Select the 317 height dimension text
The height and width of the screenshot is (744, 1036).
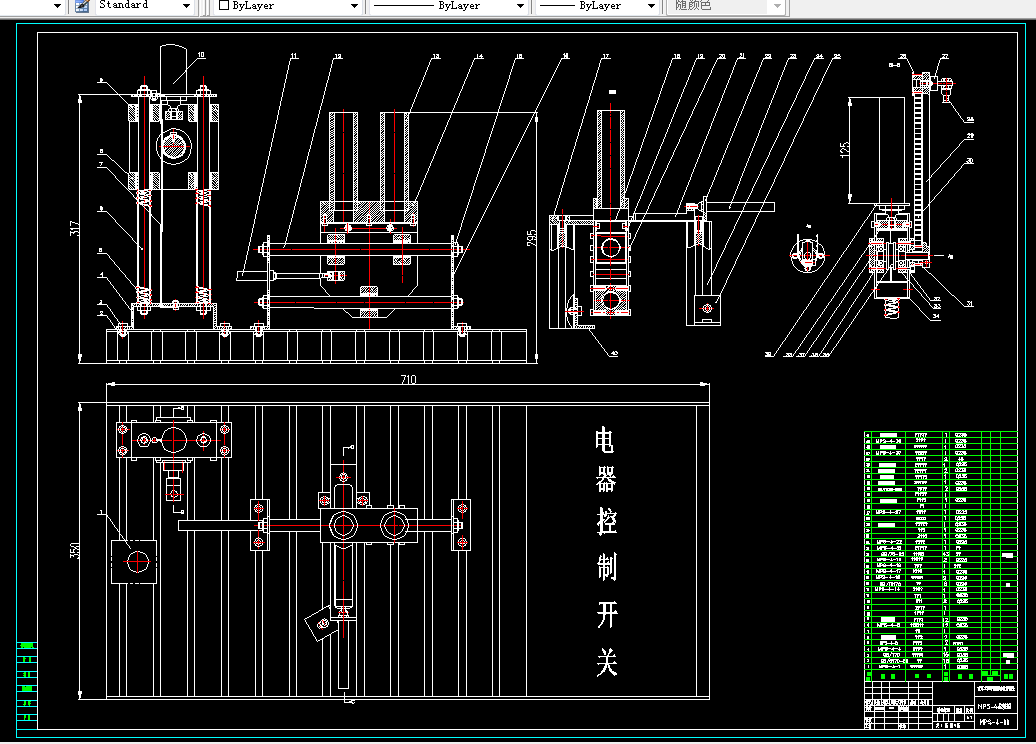click(x=75, y=229)
